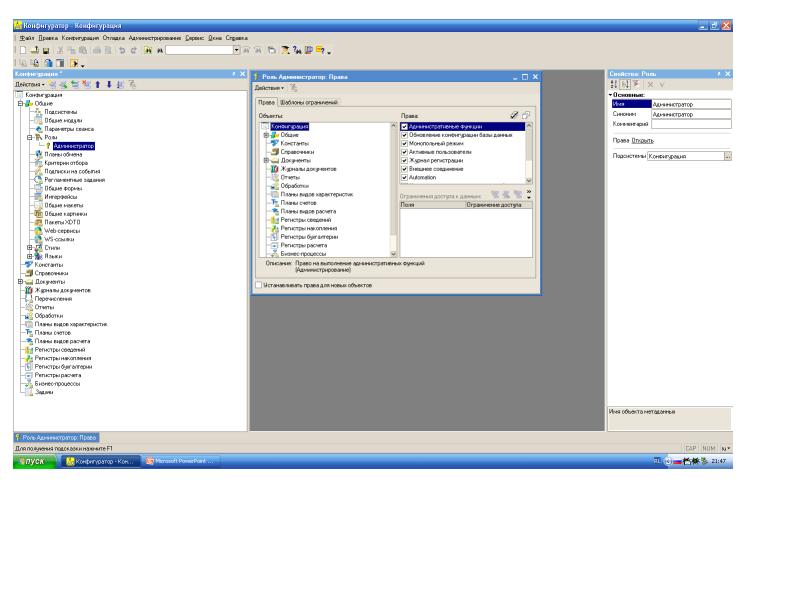Click the scroll-down arrow of the Права list
Screen dimensions: 800x600
tap(529, 180)
